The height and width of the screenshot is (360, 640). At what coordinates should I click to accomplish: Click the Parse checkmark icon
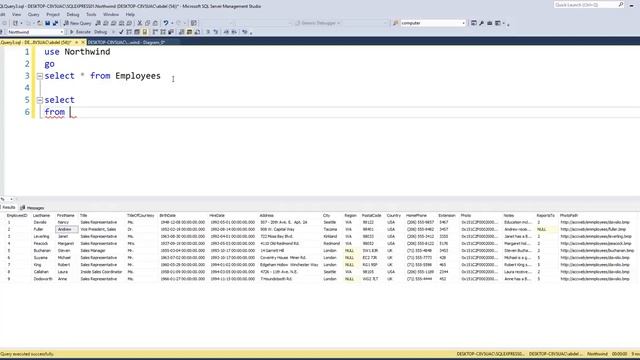[121, 32]
